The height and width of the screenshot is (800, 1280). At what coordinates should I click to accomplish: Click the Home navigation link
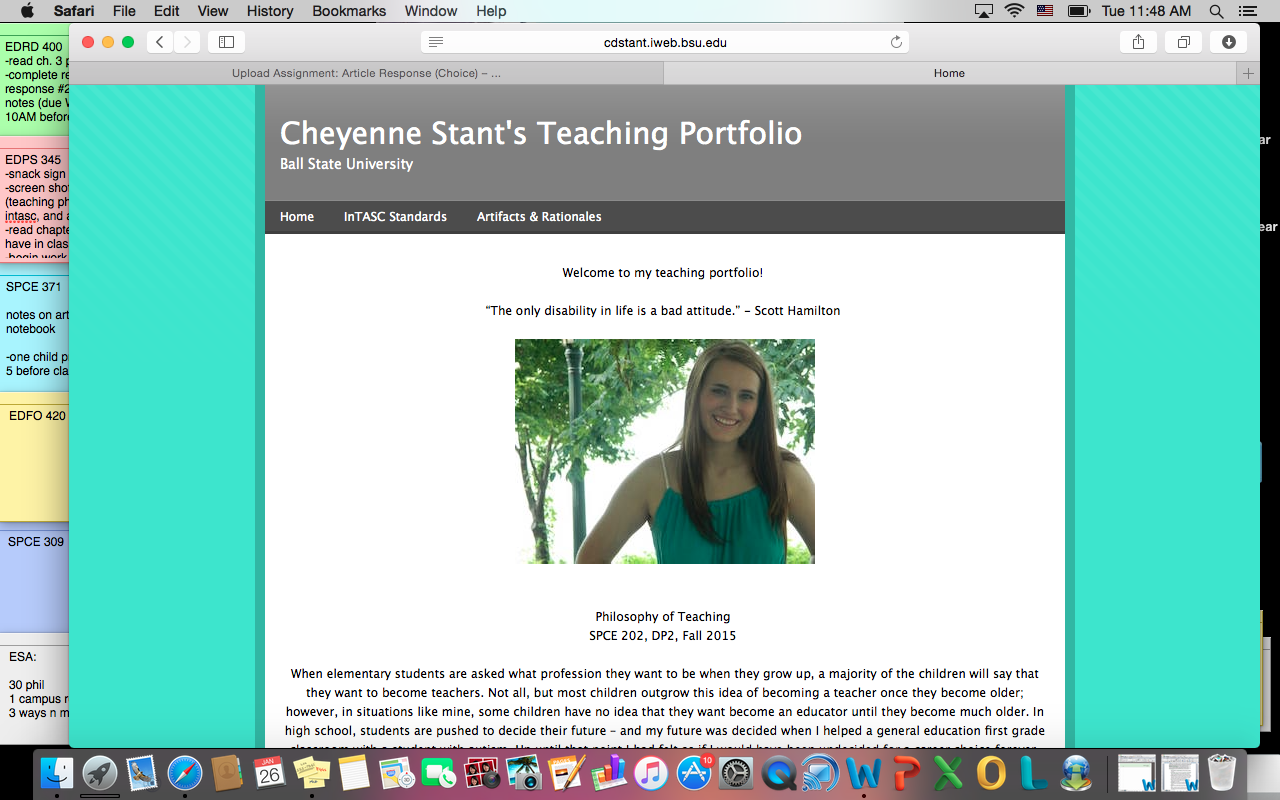pyautogui.click(x=297, y=217)
